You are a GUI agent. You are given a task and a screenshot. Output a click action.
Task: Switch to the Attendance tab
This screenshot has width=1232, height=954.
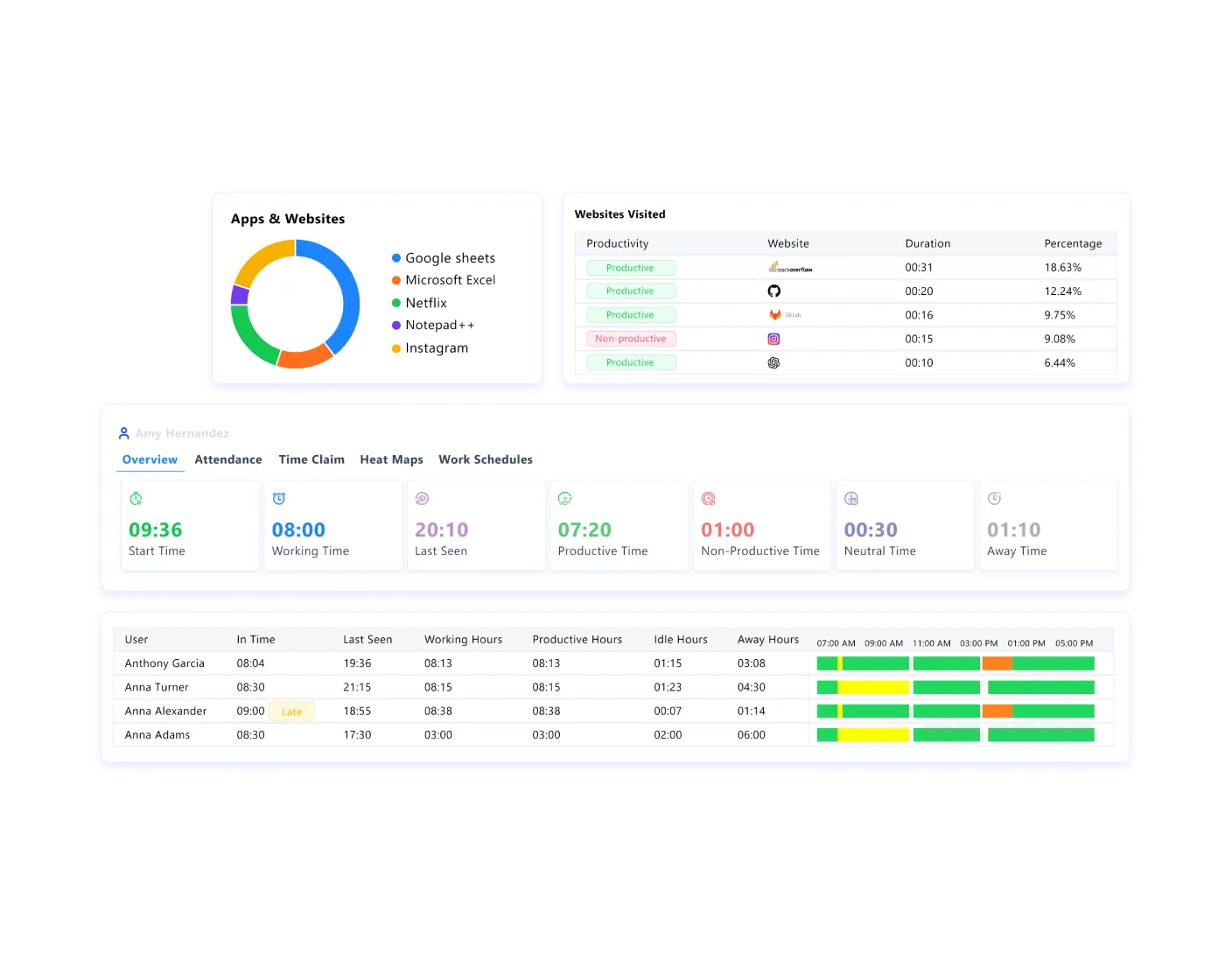tap(228, 459)
